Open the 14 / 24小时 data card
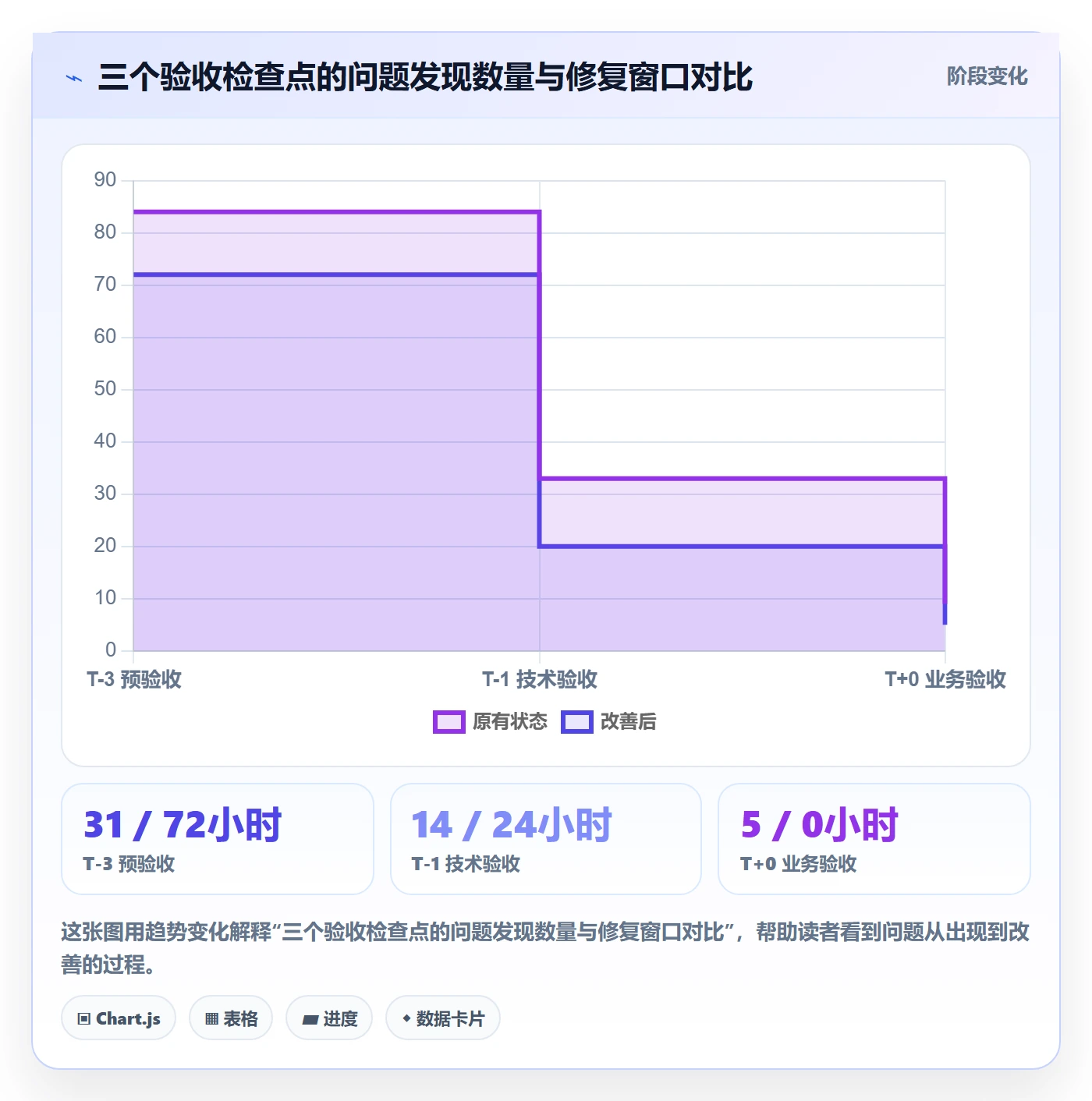Viewport: 1092px width, 1101px height. point(546,839)
